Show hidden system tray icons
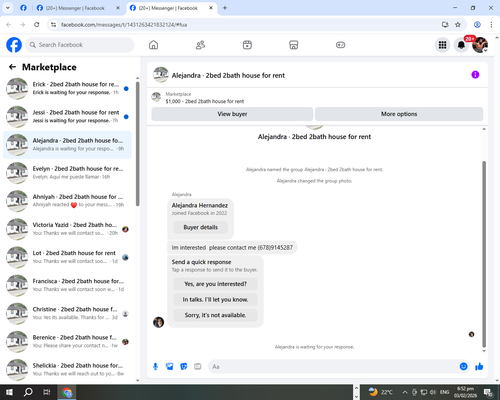The image size is (500, 400). 405,392
